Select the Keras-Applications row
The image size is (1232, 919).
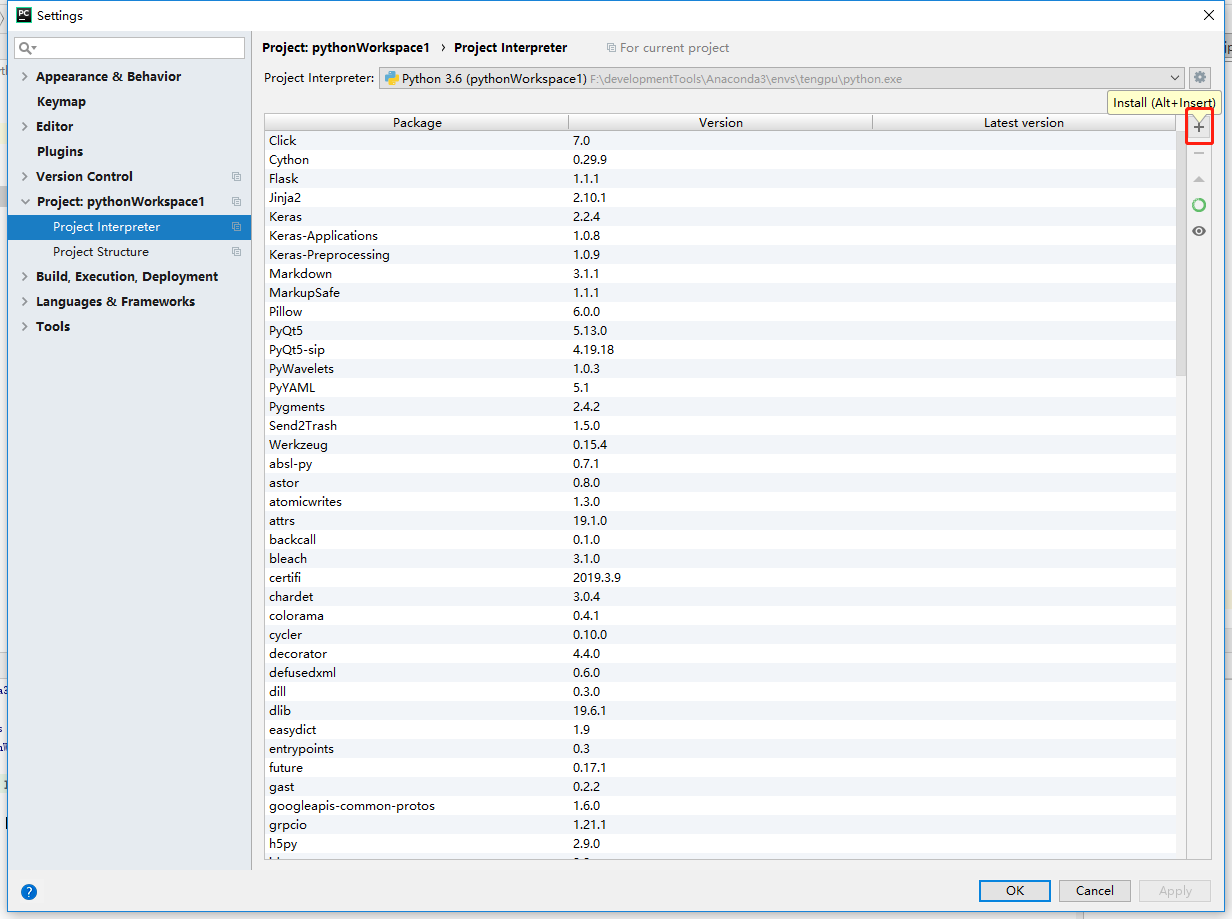(720, 236)
